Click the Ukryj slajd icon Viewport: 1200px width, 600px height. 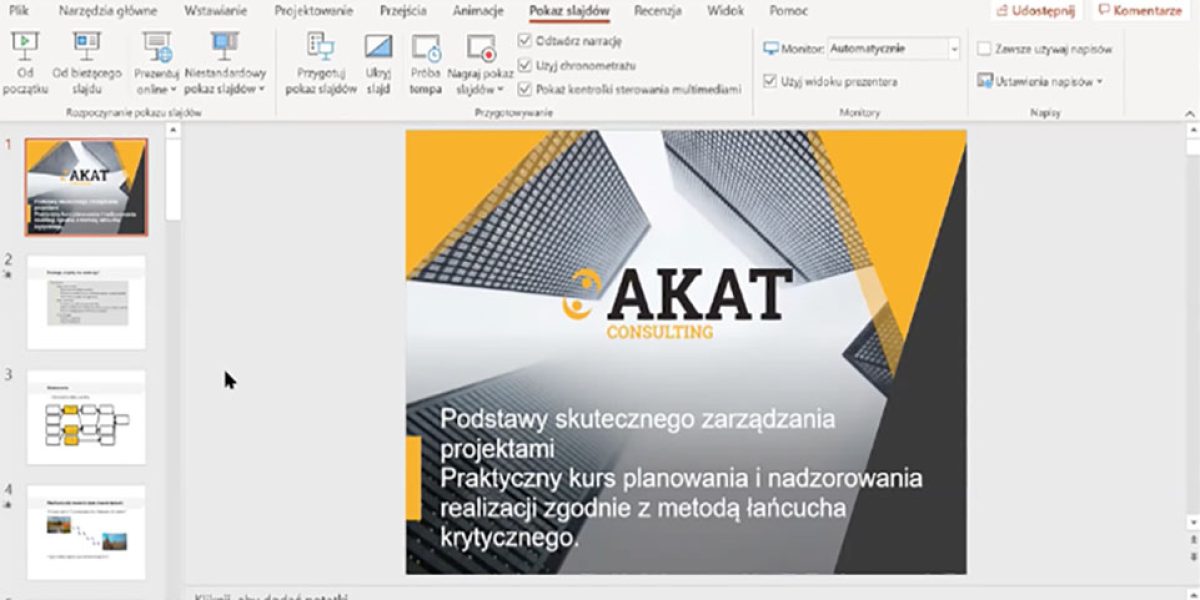(x=378, y=47)
